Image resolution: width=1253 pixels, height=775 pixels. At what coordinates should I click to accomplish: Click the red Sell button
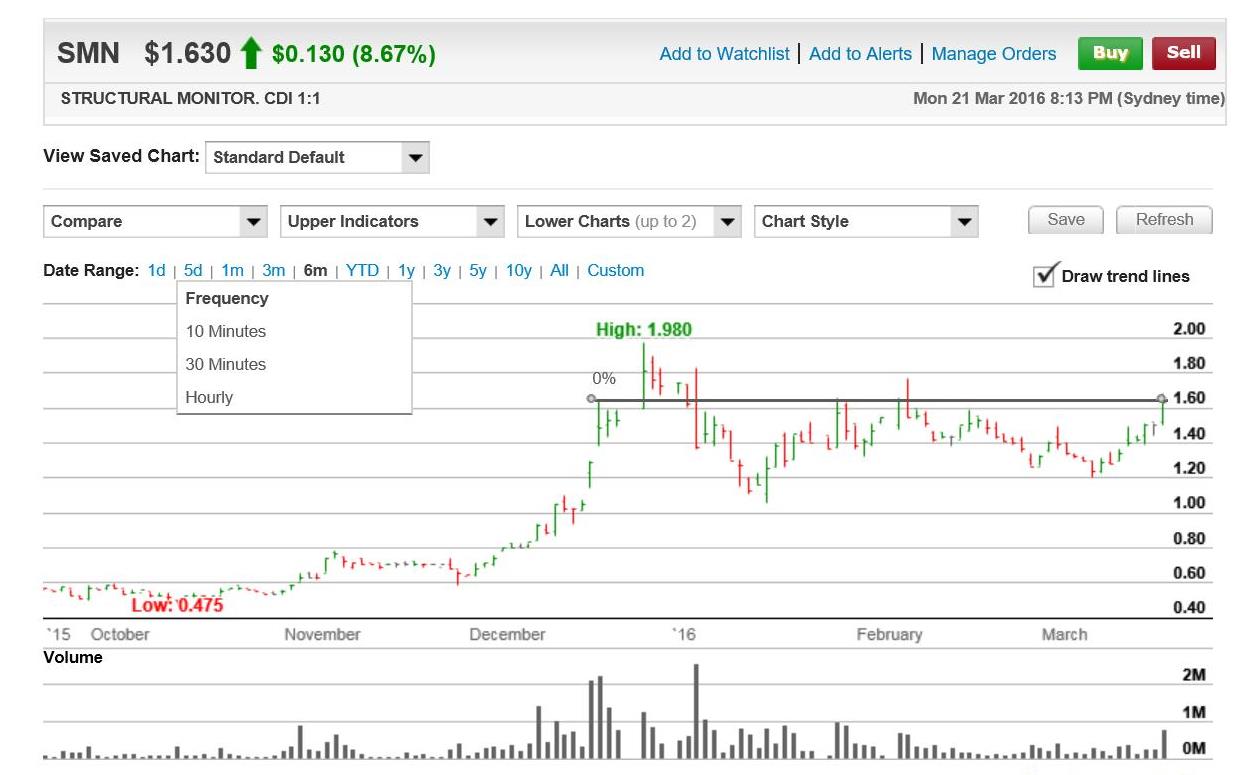[1183, 53]
